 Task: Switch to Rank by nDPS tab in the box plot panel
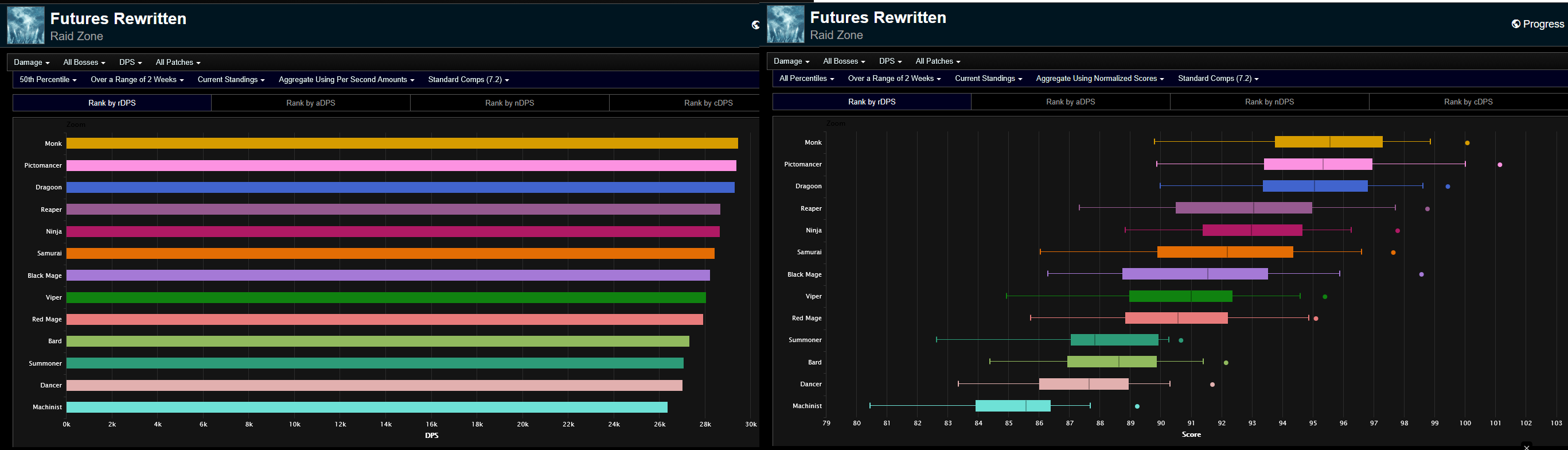tap(1270, 102)
